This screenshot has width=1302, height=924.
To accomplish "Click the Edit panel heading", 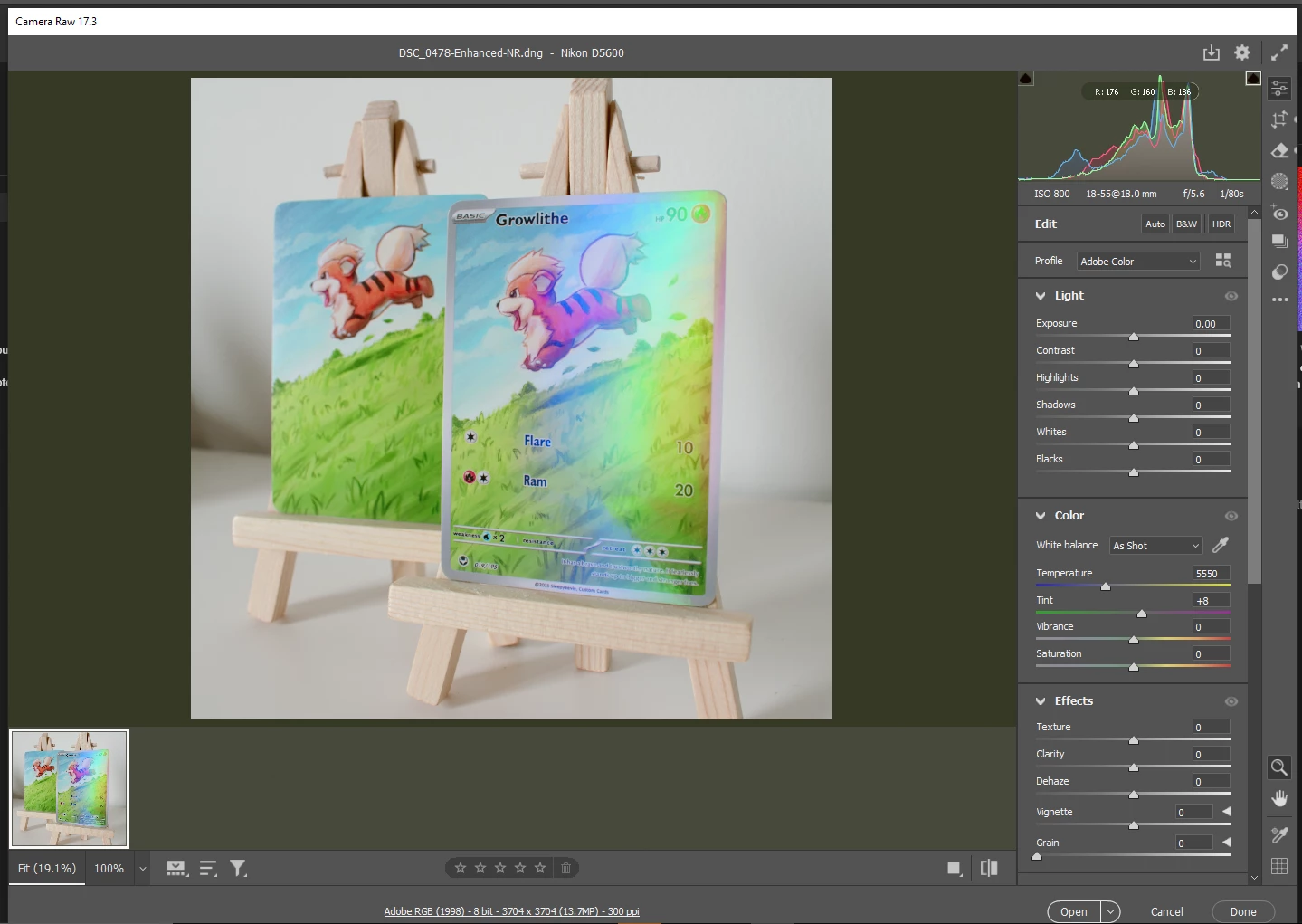I will 1046,224.
